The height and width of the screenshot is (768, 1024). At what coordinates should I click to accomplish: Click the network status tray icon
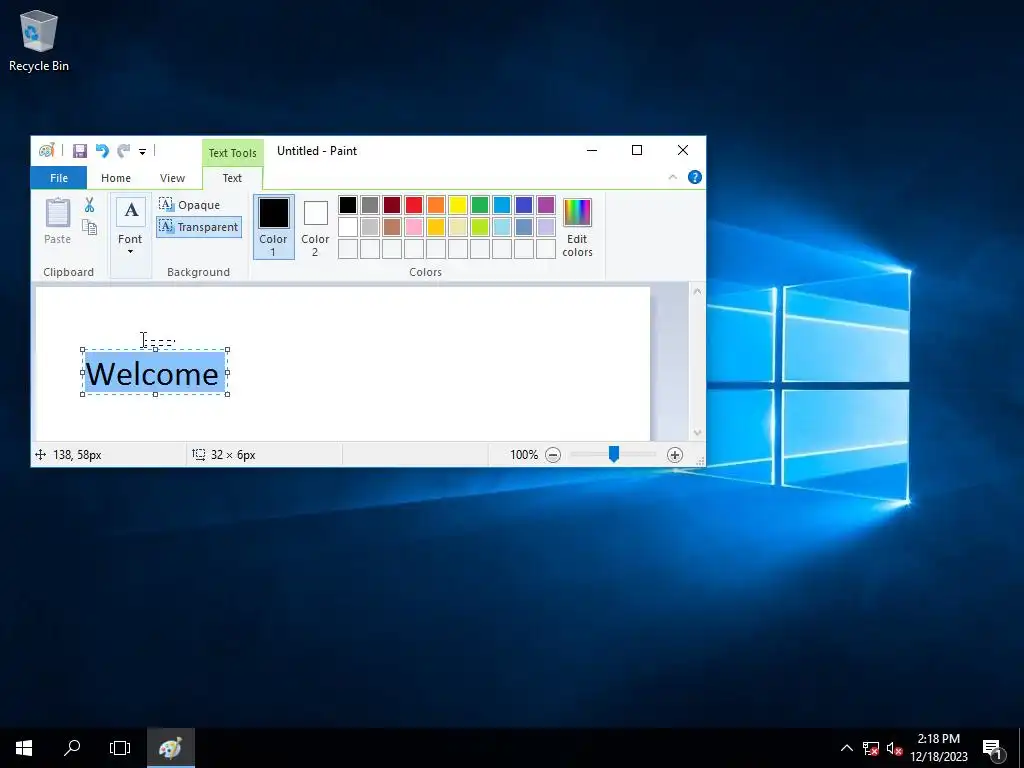click(871, 748)
